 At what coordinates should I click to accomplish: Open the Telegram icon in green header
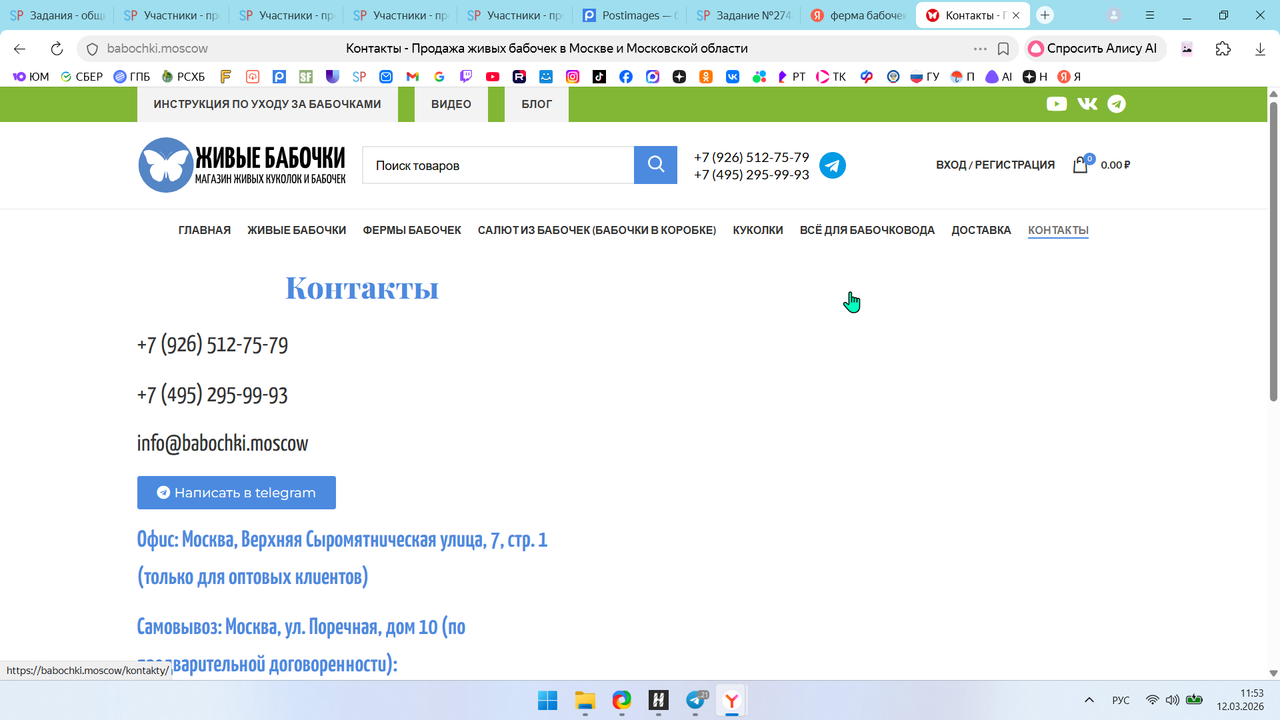(x=1117, y=104)
